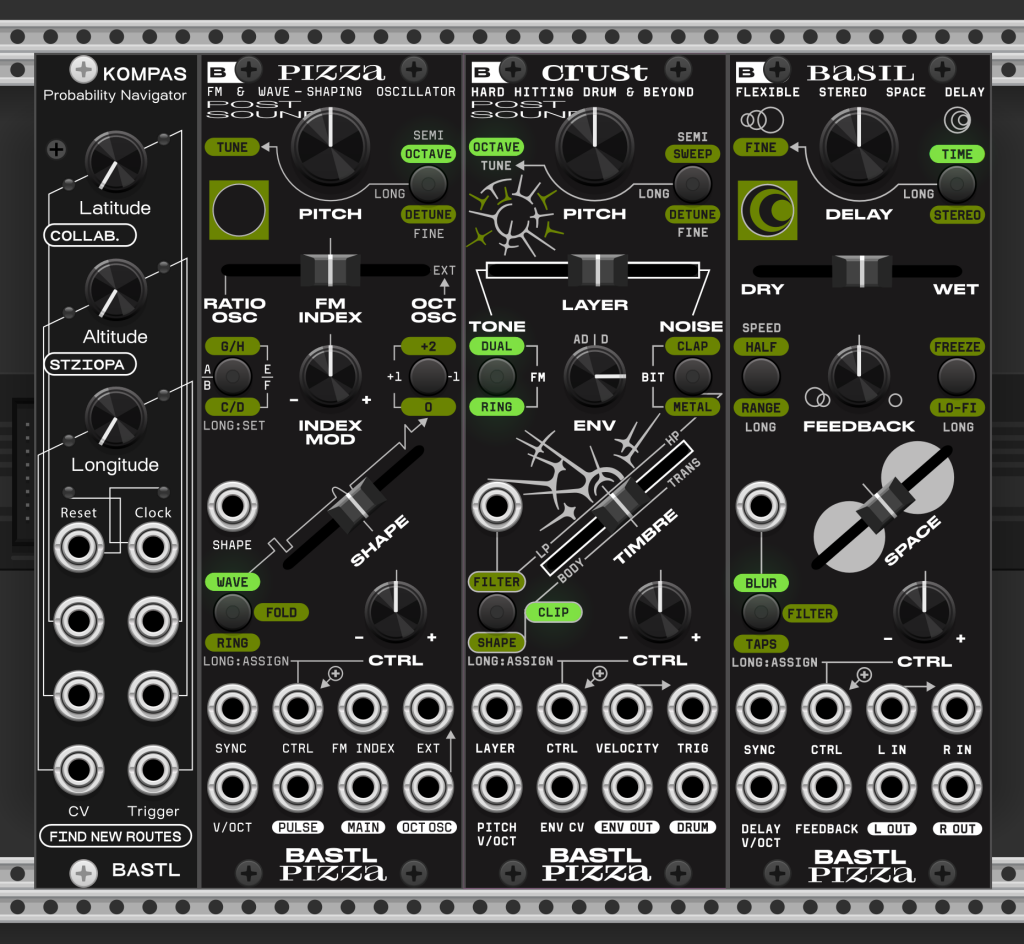The image size is (1024, 944).
Task: Enable LO-FI mode on Basil
Action: tap(957, 407)
